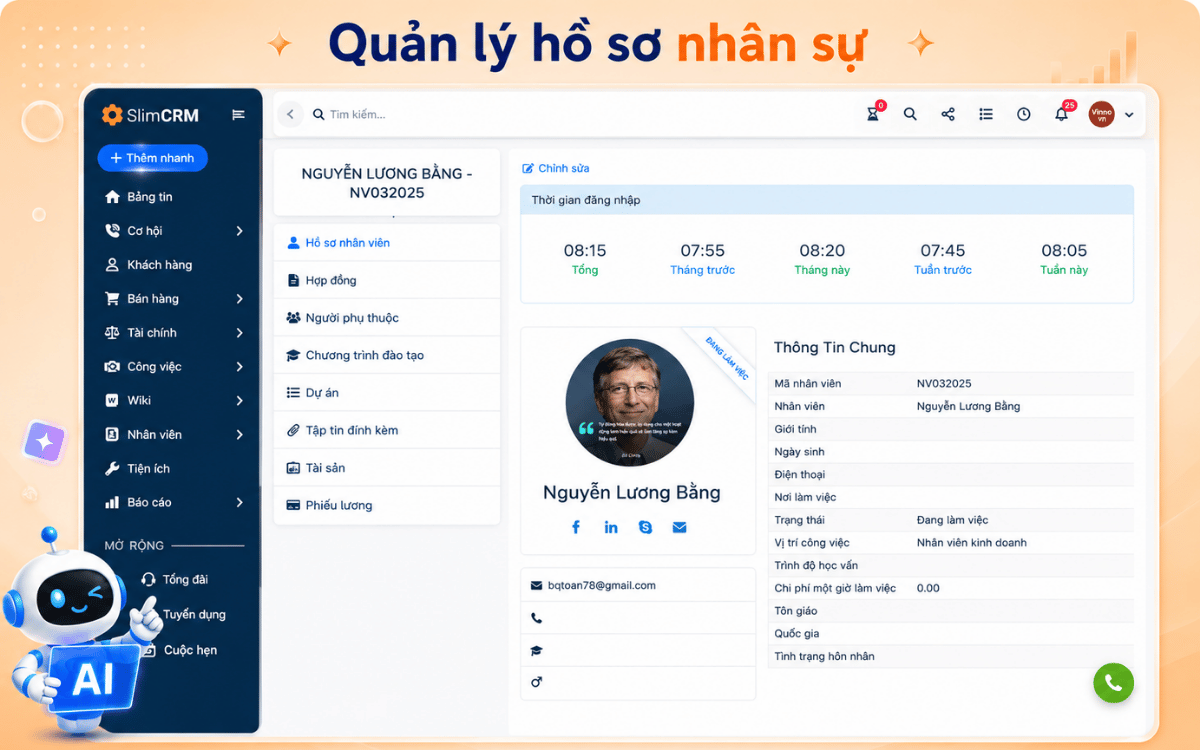
Task: Open the task list icon in toolbar
Action: 986,114
